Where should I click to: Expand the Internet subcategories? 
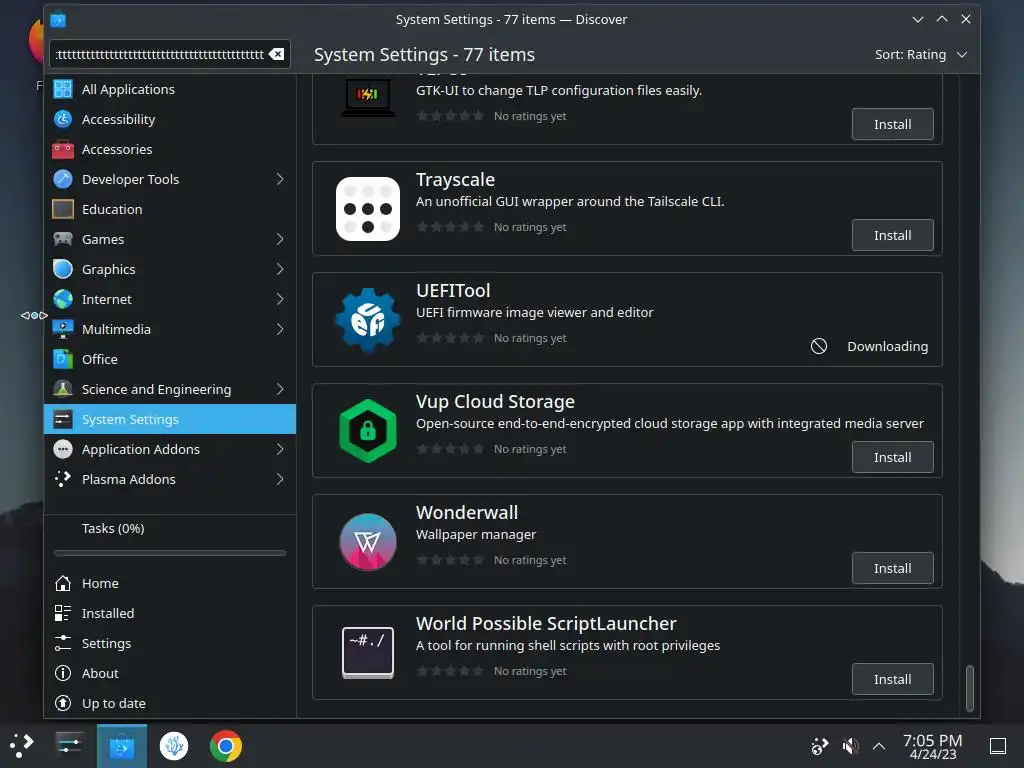click(280, 299)
